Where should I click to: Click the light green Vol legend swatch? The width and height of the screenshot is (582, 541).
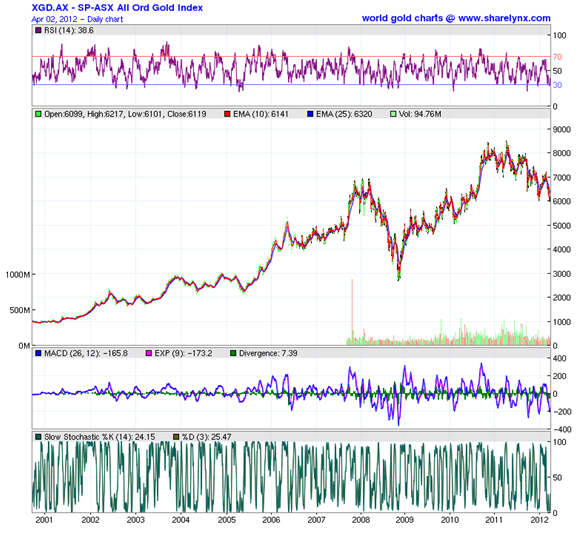point(393,114)
